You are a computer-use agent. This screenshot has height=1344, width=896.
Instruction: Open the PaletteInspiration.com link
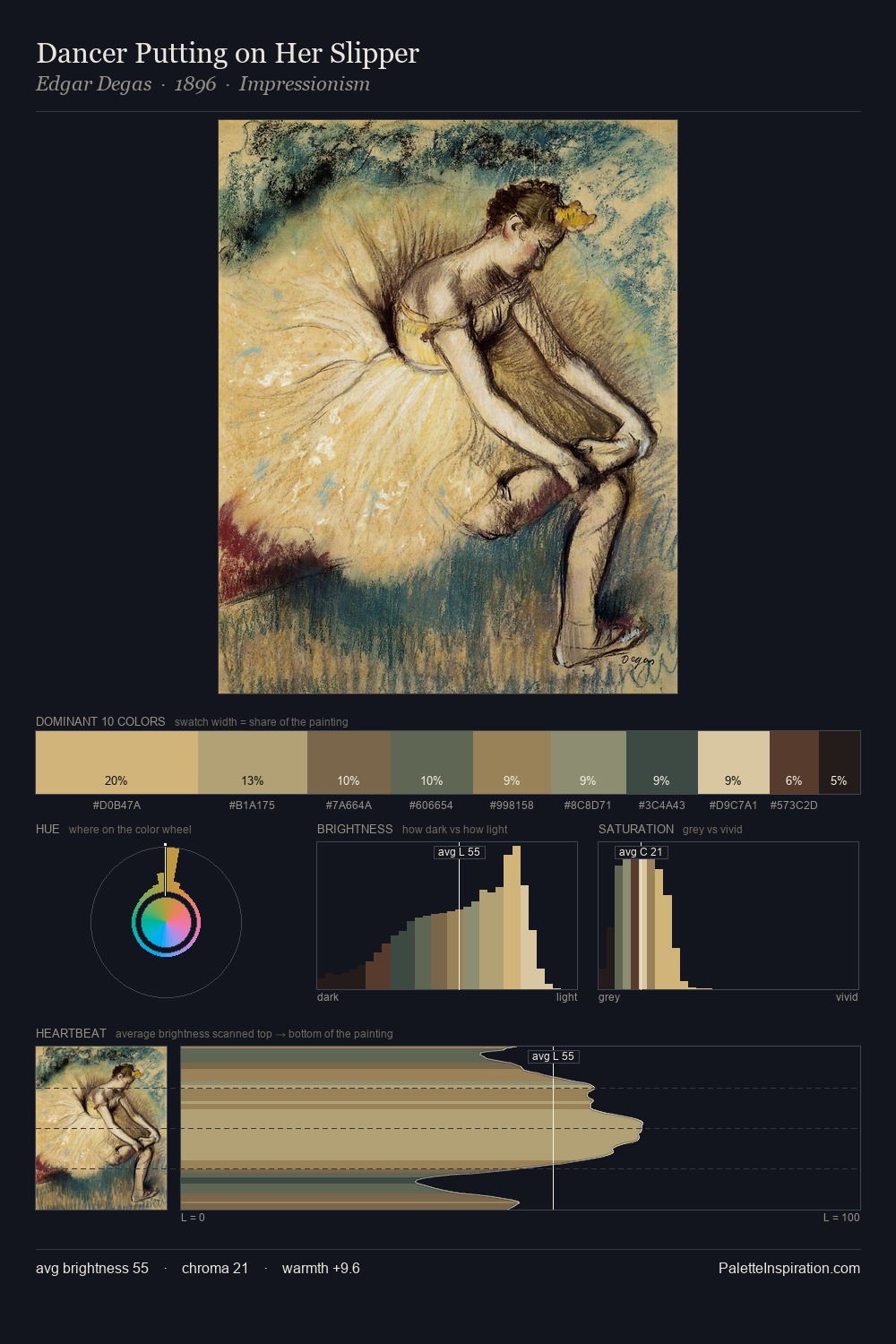click(x=789, y=1268)
